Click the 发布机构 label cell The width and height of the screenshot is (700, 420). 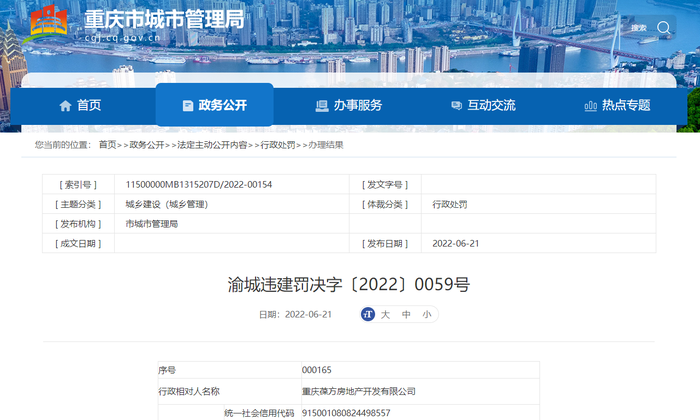[78, 224]
